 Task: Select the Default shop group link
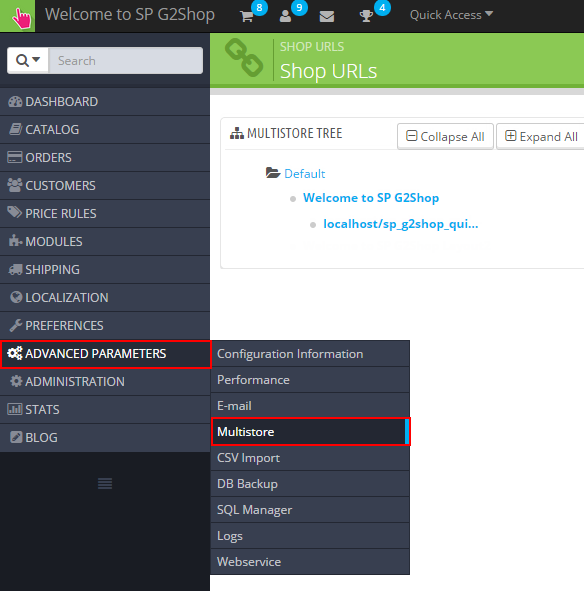304,173
